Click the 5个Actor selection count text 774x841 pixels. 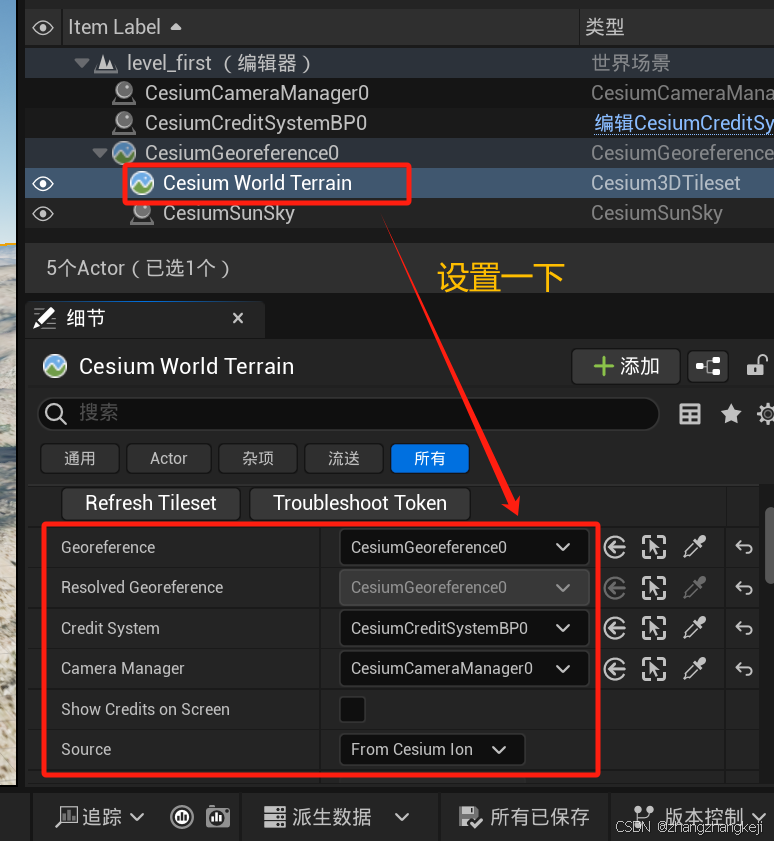pos(138,268)
